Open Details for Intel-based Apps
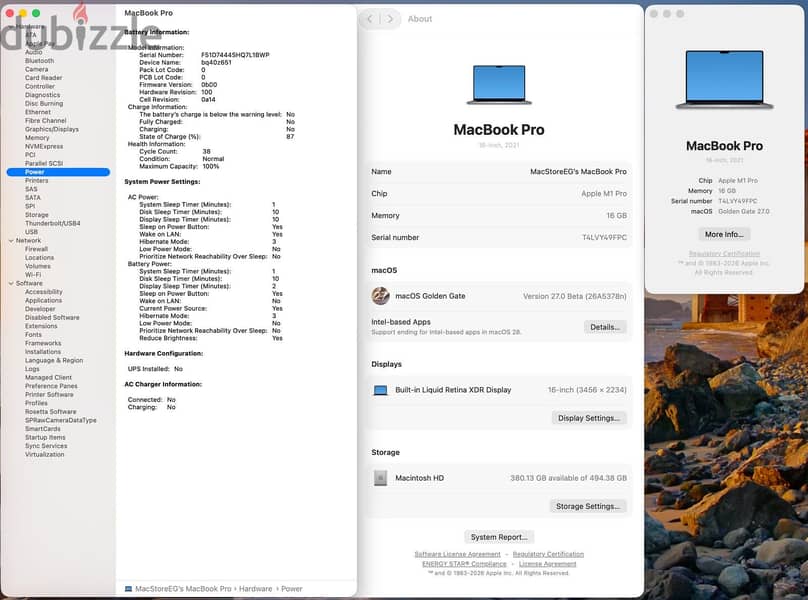 pos(605,327)
